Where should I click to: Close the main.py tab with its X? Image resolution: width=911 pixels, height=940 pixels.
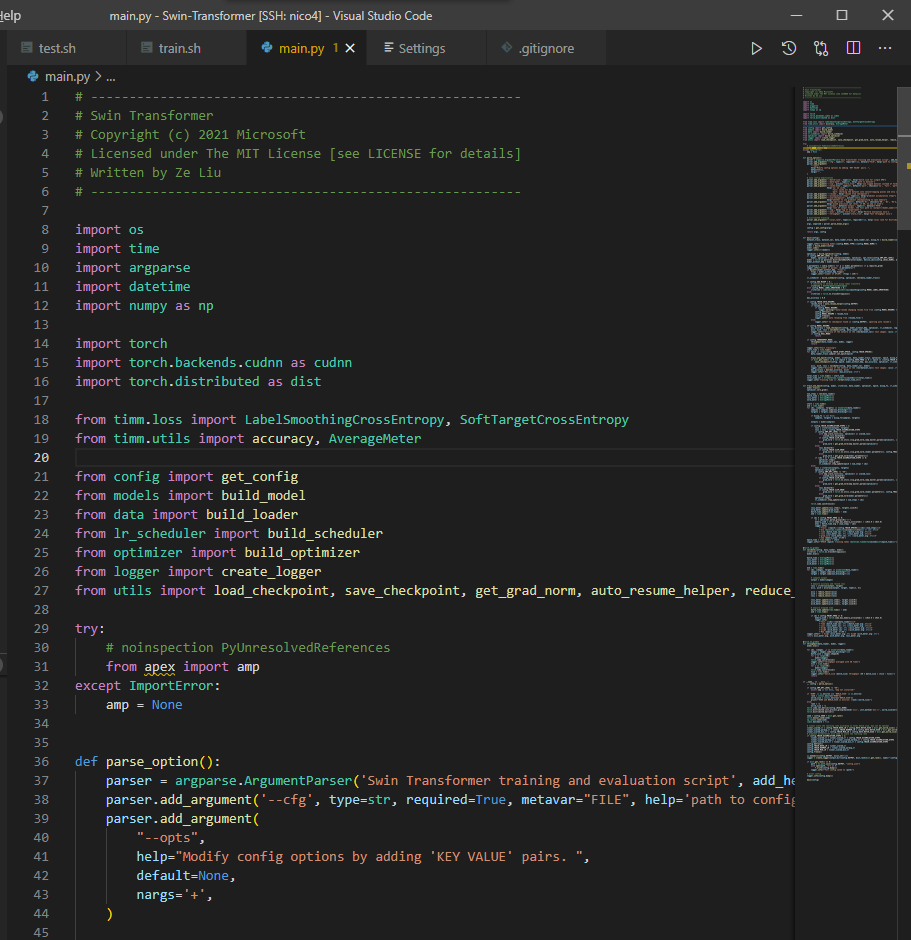tap(349, 46)
